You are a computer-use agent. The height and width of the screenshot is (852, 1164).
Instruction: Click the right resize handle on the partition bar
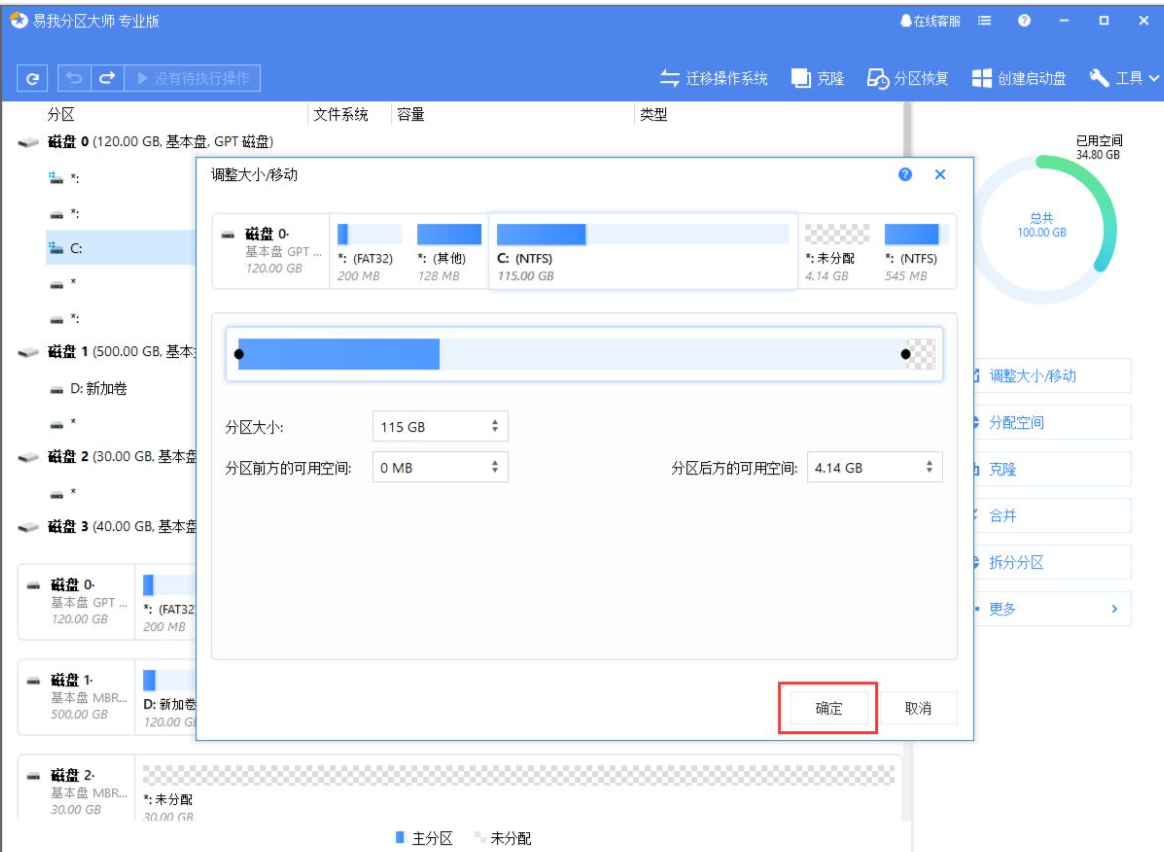[906, 354]
